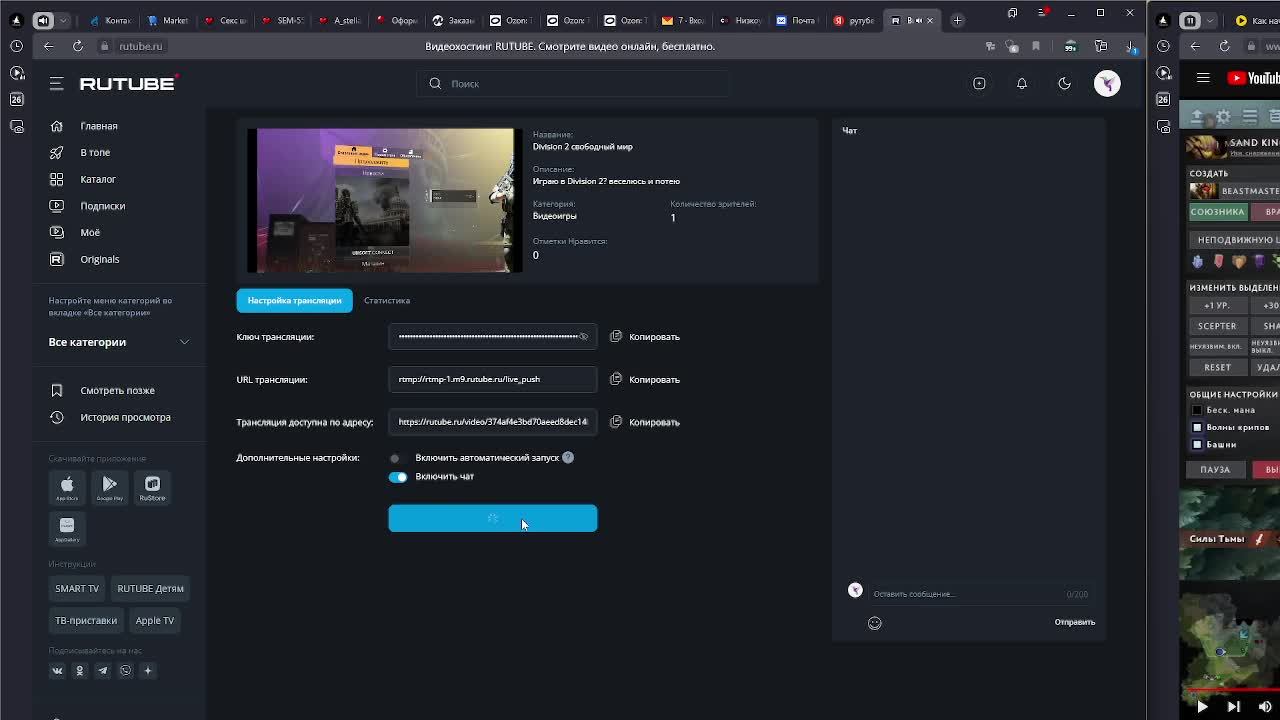1280x720 pixels.
Task: Open the chat emoji picker
Action: pos(875,623)
